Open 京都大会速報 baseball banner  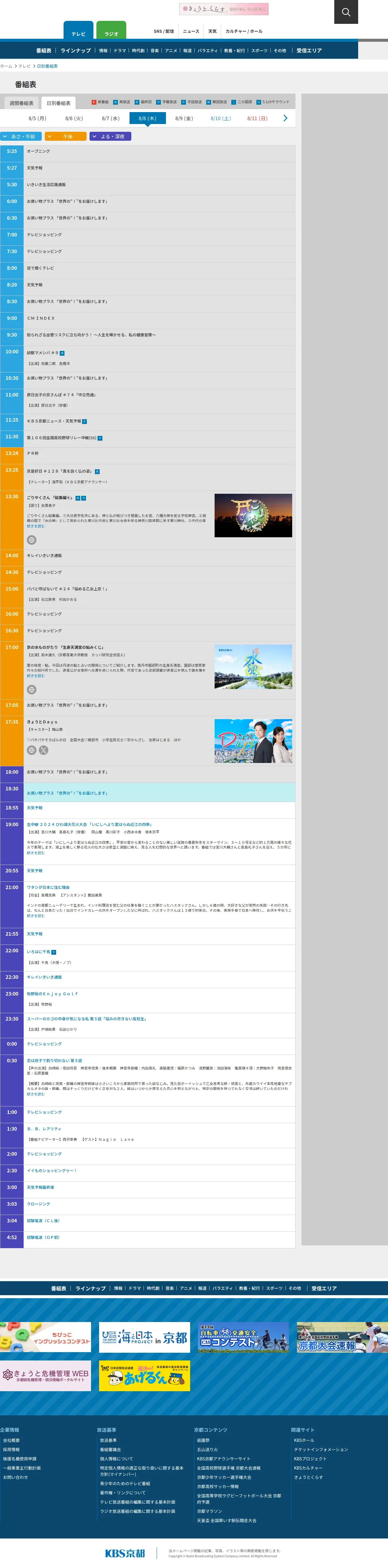point(342,1337)
